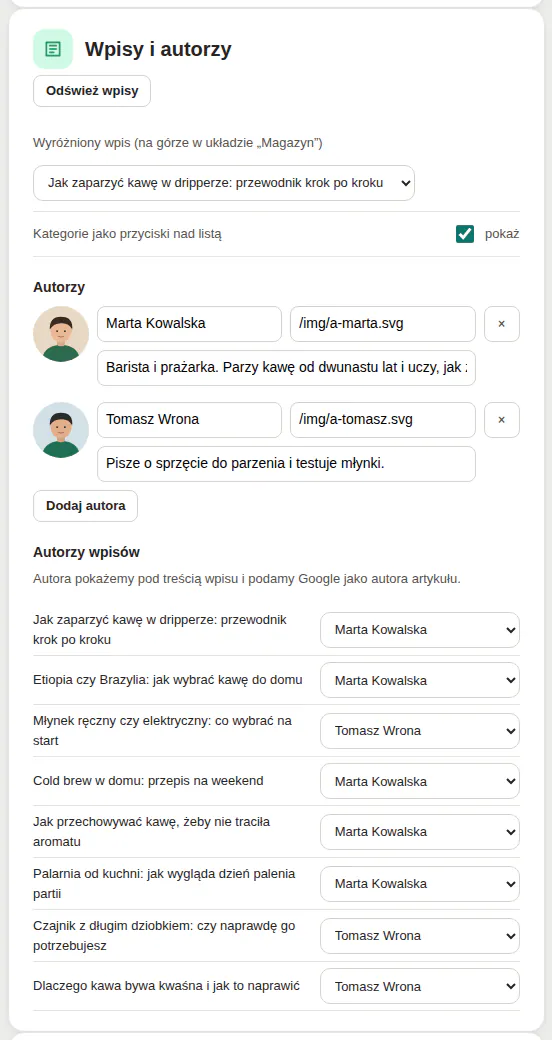Click the 'Dodaj autora' button
The image size is (552, 1040).
86,506
